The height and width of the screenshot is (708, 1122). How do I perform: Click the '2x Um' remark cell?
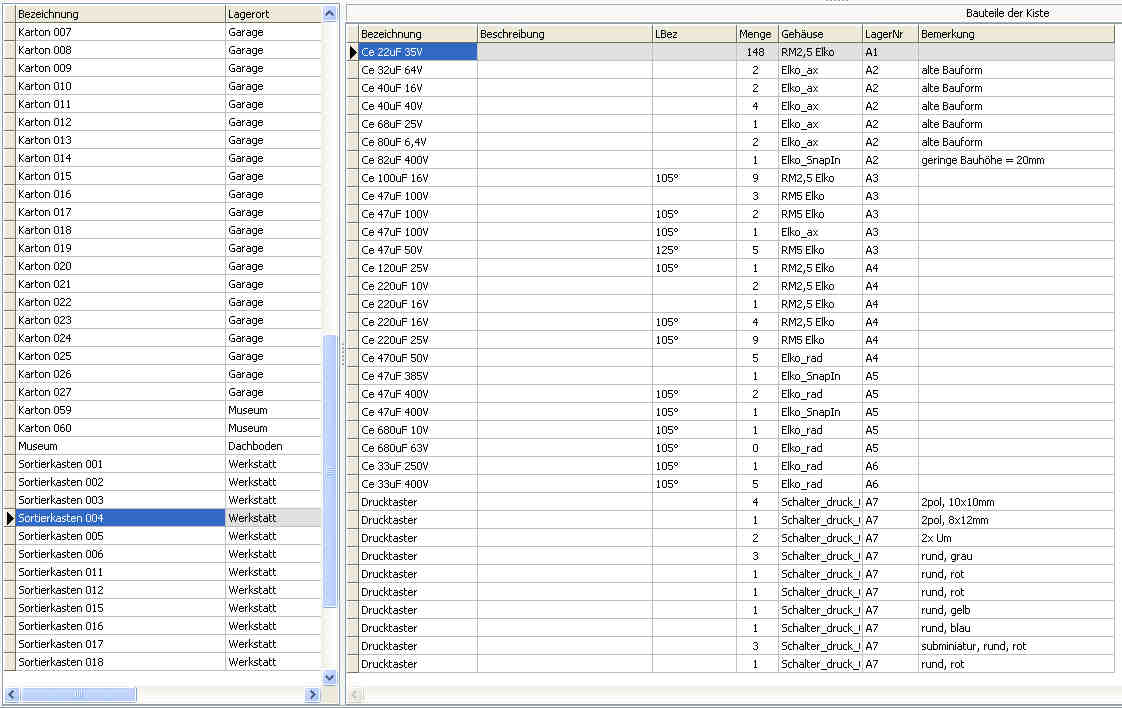click(x=1016, y=538)
